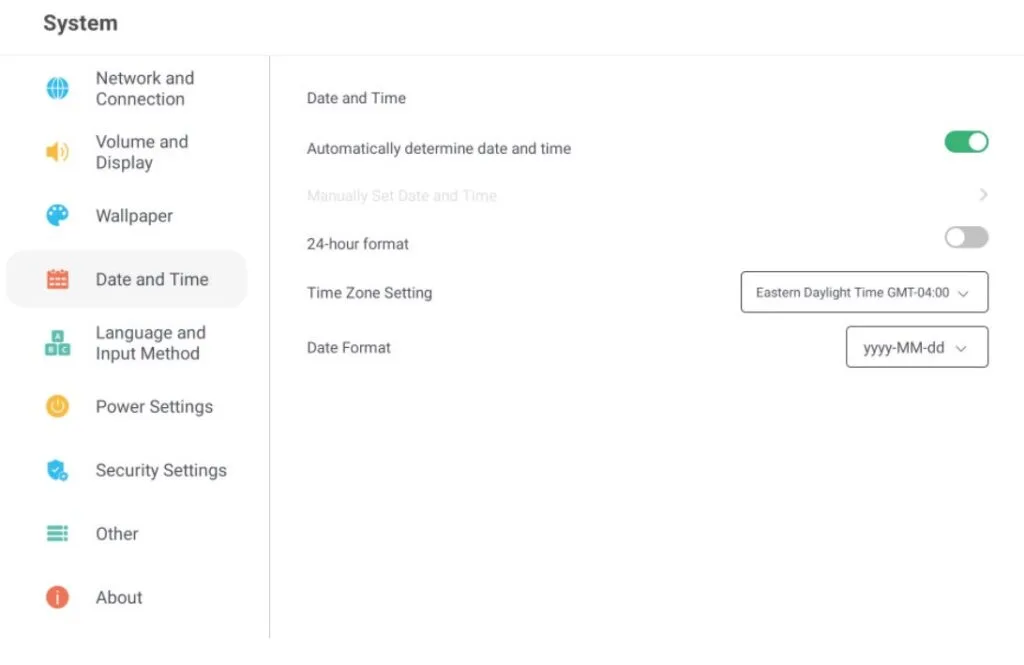Image resolution: width=1024 pixels, height=665 pixels.
Task: Click the Automatically determine date and time label
Action: click(439, 149)
